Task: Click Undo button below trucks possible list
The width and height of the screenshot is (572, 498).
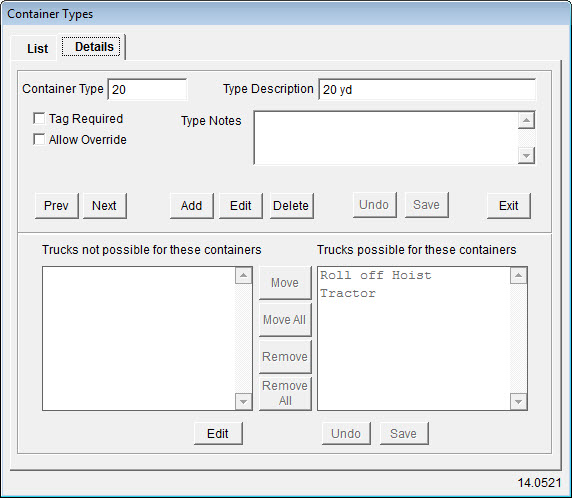Action: (x=346, y=433)
